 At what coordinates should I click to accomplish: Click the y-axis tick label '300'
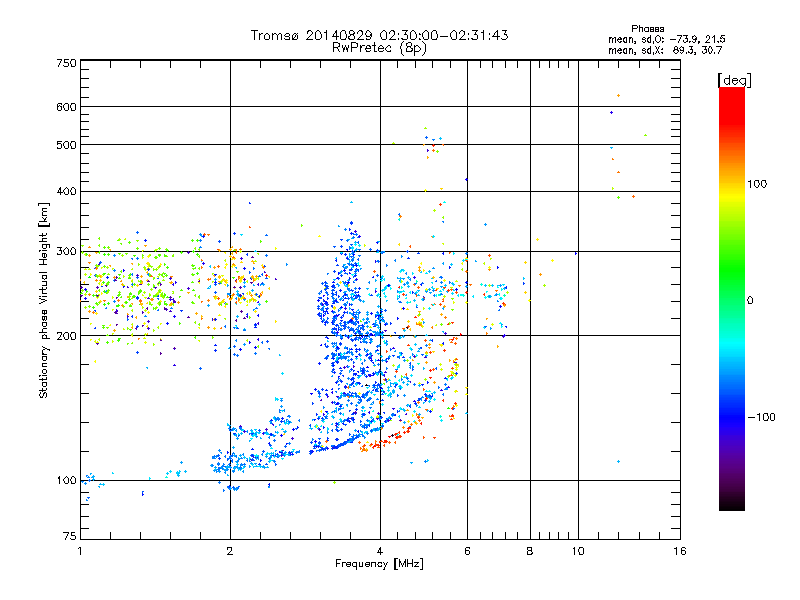pos(66,251)
